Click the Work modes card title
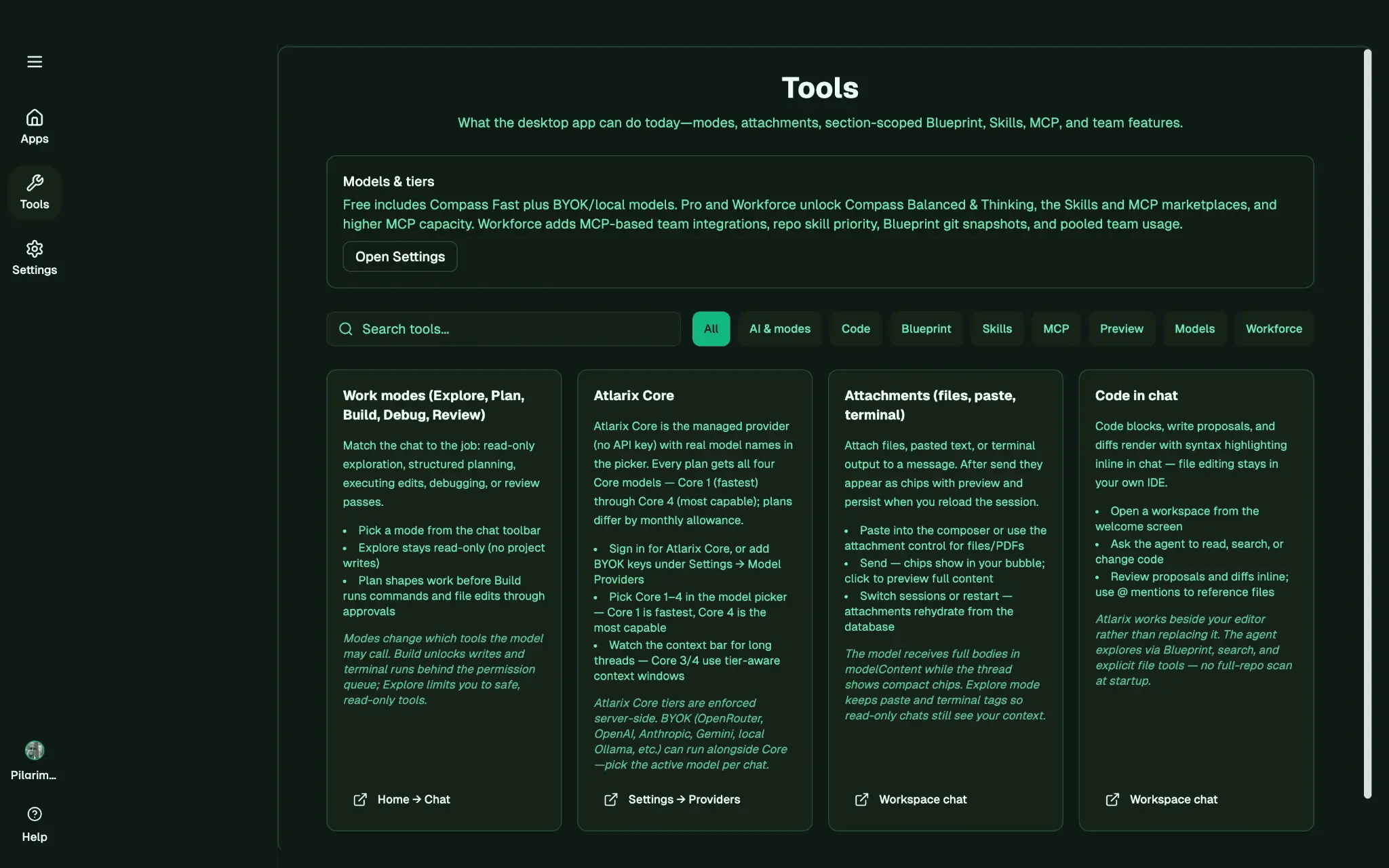This screenshot has width=1389, height=868. pos(433,405)
